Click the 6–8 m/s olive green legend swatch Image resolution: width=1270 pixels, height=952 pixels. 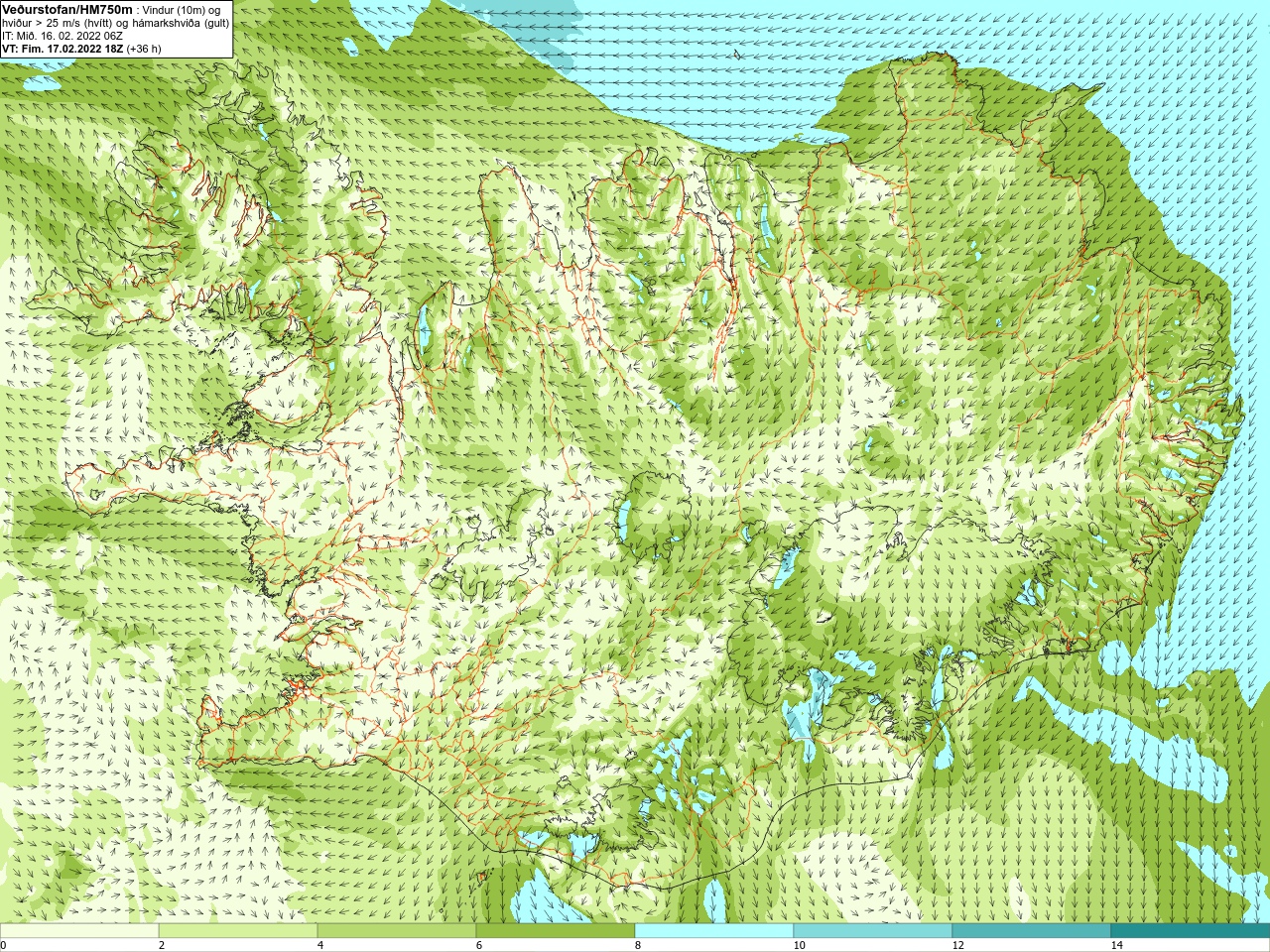tap(556, 931)
